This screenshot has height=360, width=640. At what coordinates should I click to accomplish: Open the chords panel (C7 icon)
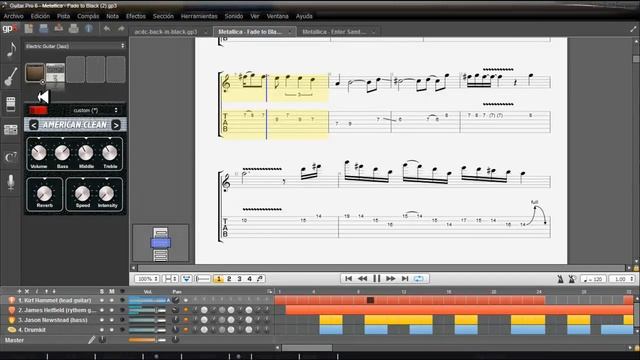[x=11, y=157]
